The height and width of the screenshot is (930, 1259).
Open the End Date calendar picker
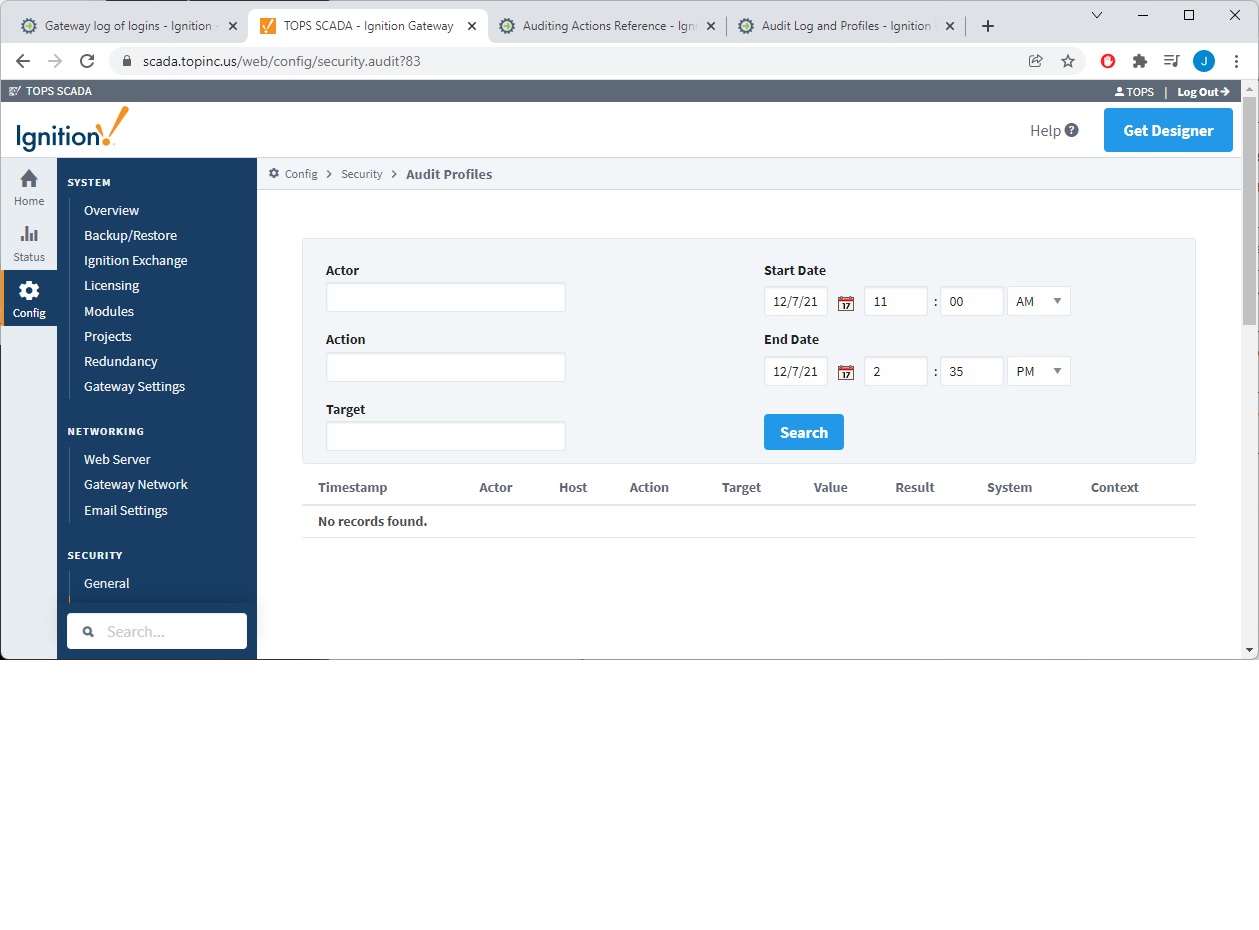click(x=845, y=371)
